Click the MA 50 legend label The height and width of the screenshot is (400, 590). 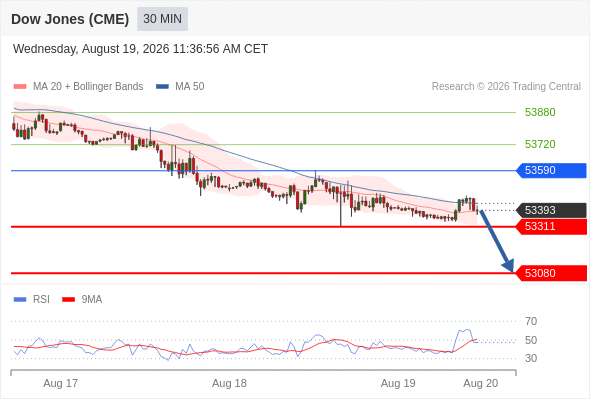[190, 87]
